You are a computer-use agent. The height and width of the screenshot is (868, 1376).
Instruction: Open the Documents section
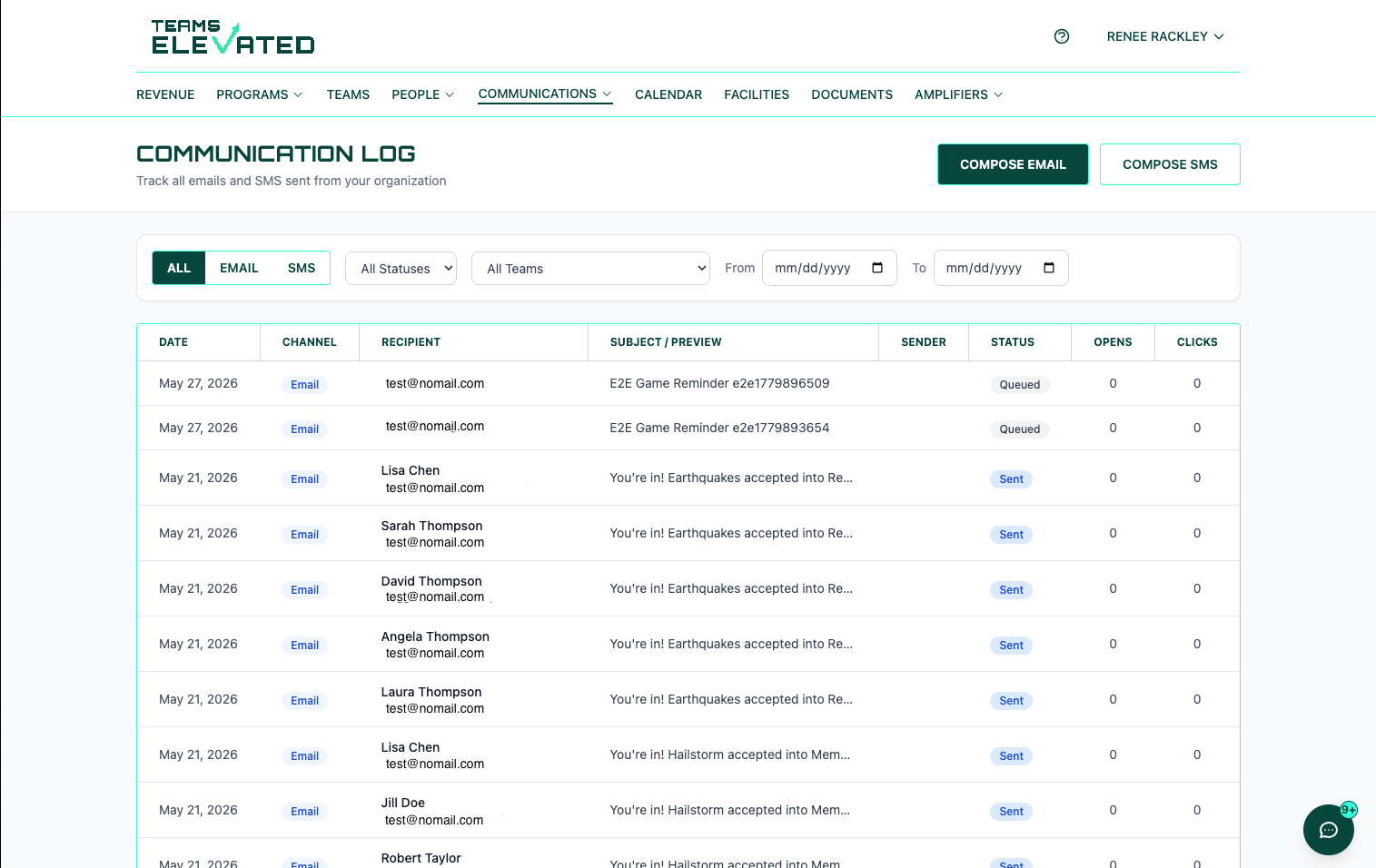[852, 94]
